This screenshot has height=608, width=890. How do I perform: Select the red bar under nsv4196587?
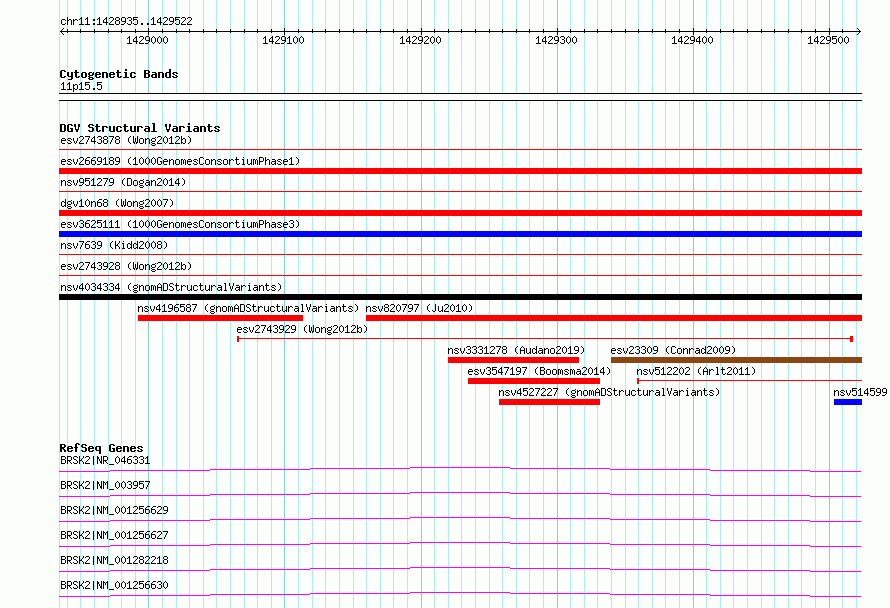click(220, 318)
